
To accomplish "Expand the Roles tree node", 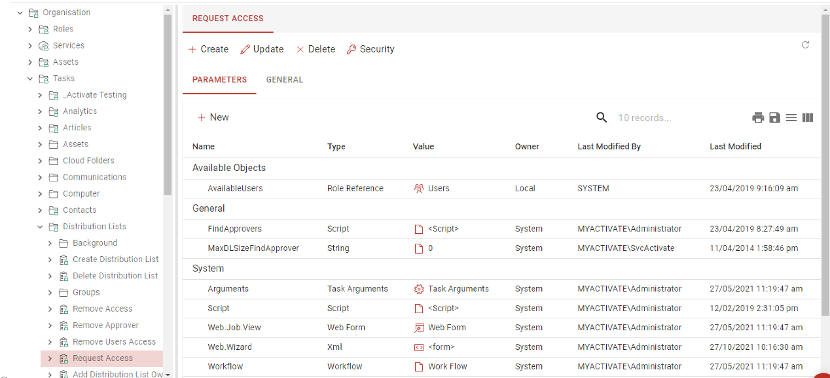I will [30, 29].
